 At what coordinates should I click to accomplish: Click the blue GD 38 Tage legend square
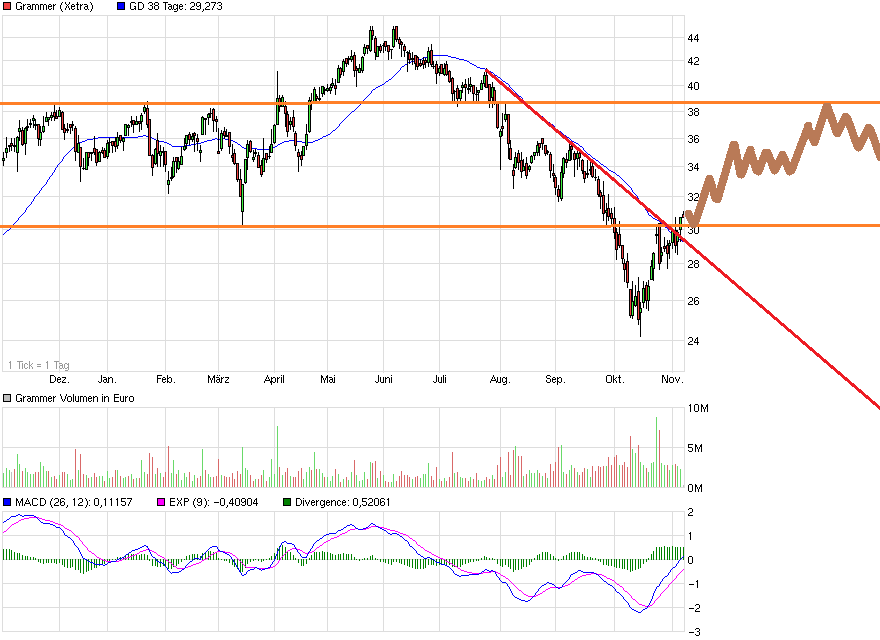(122, 7)
